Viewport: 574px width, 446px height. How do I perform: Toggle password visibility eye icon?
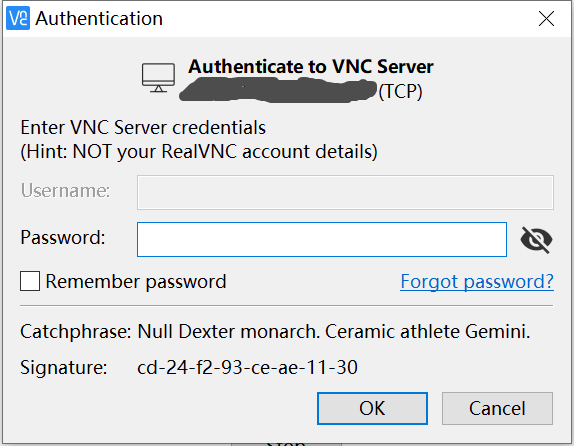point(536,240)
